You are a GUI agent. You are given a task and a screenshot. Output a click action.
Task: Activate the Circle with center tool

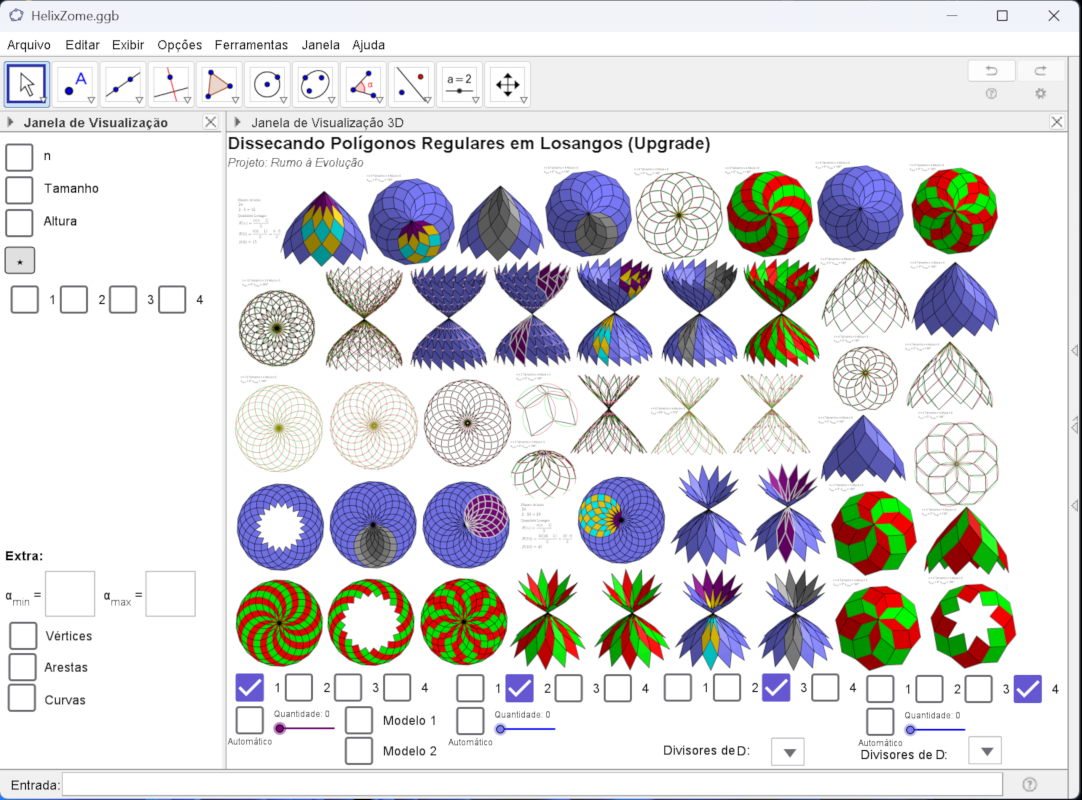click(x=267, y=85)
